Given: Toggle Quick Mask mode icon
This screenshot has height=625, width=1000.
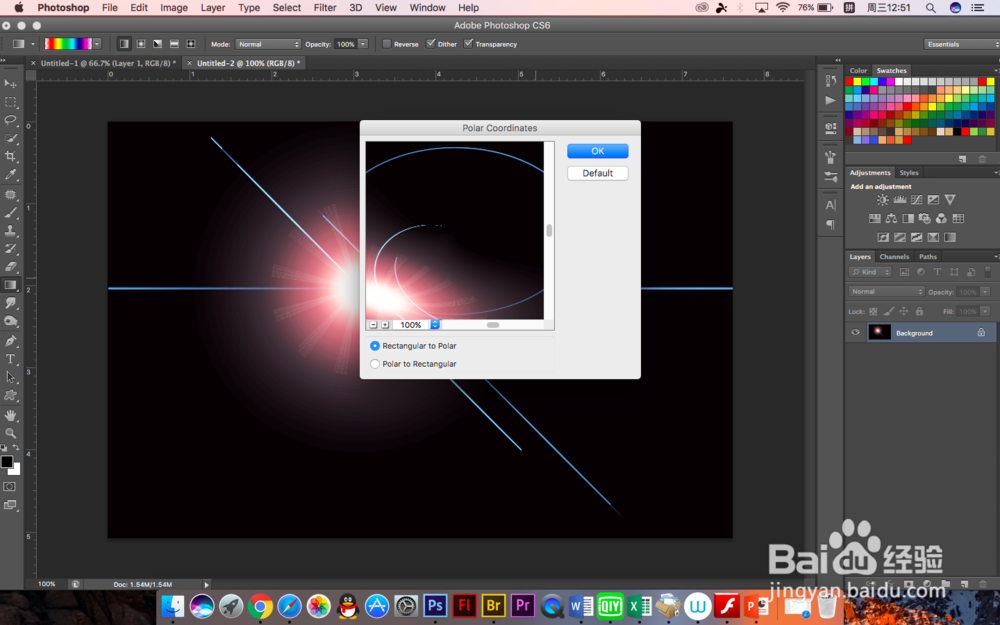Looking at the screenshot, I should click(10, 487).
